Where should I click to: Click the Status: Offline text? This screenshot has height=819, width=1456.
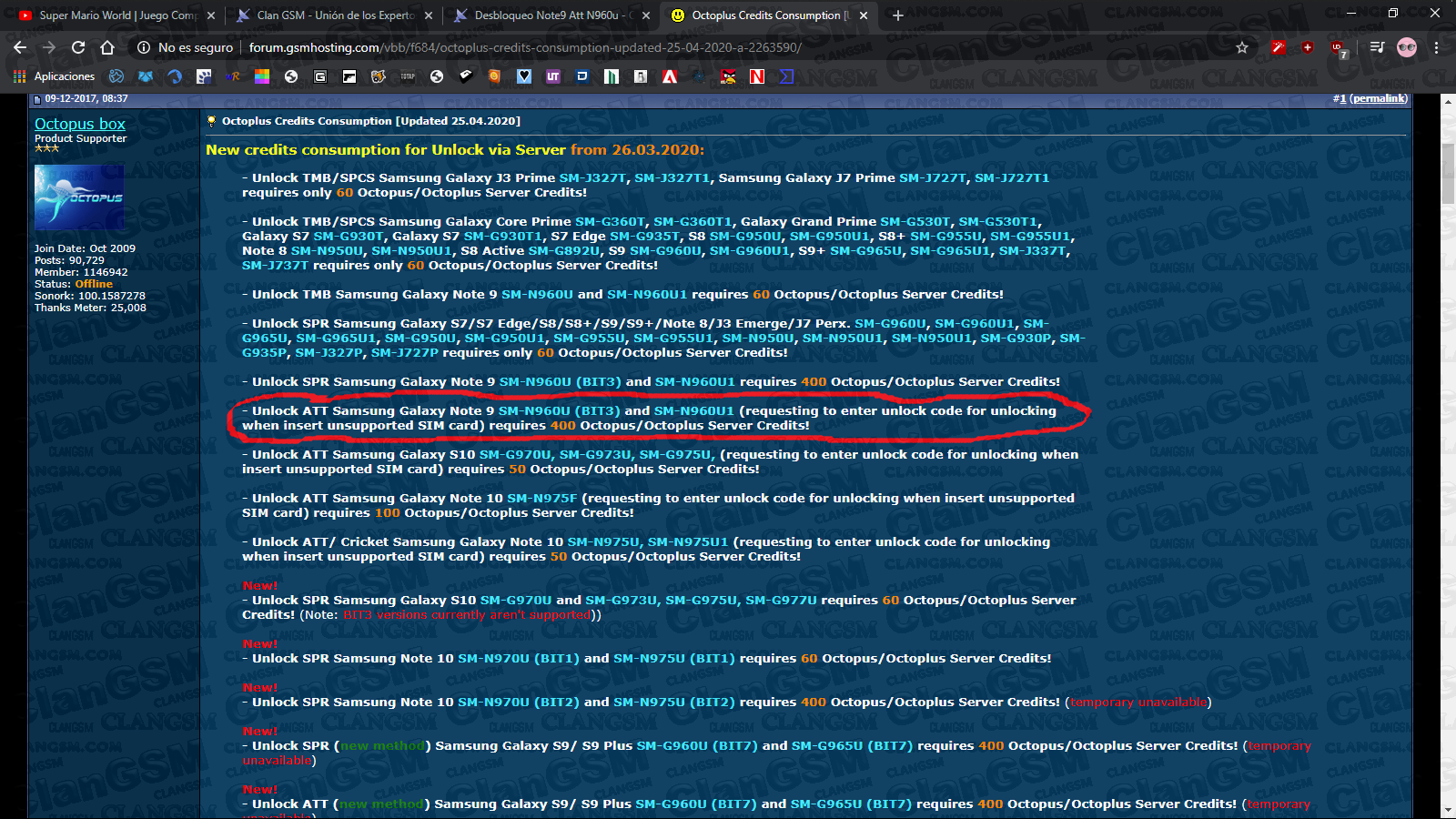[74, 284]
